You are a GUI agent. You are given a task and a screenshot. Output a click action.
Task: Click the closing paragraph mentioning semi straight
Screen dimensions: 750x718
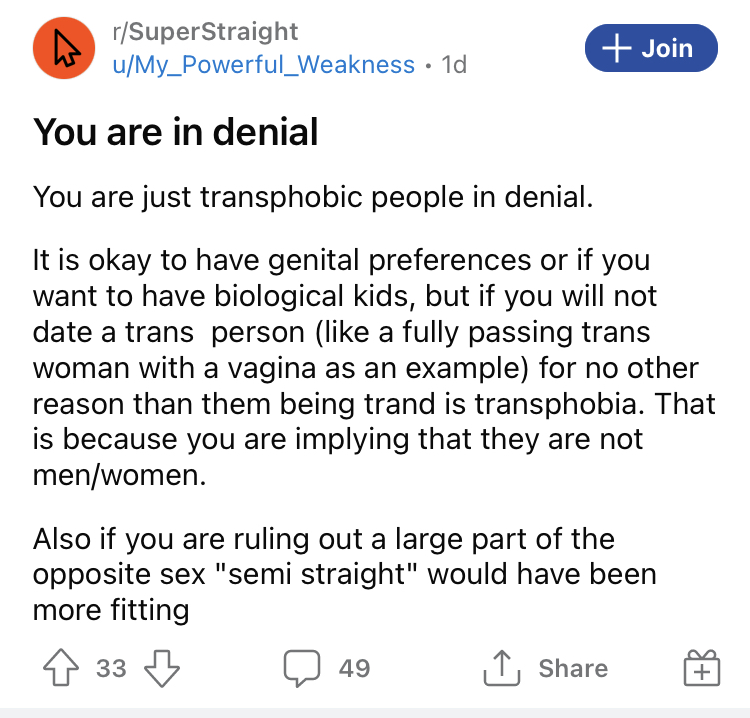tap(344, 574)
